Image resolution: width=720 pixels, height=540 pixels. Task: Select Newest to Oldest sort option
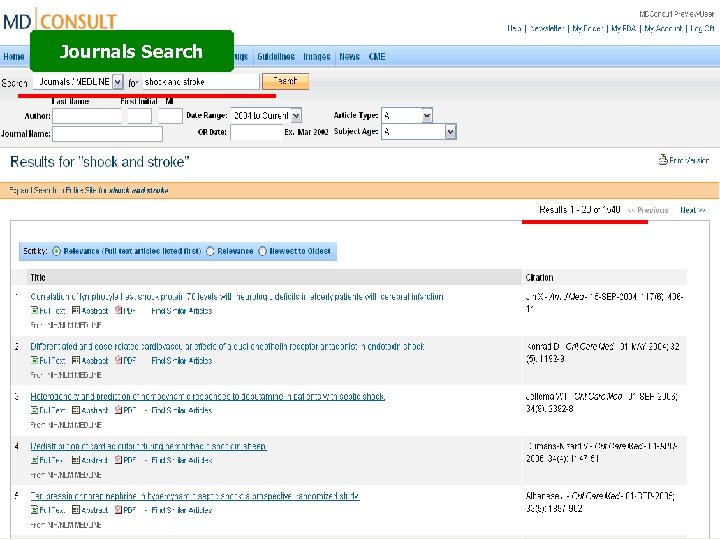pos(263,251)
